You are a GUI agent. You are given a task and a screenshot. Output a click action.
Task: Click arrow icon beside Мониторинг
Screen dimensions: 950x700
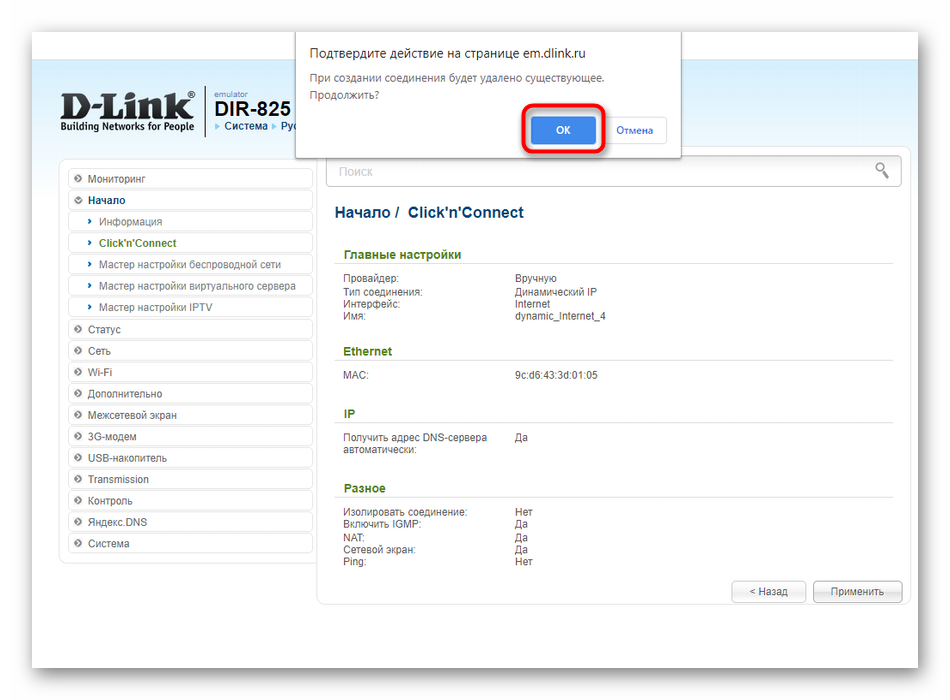tap(78, 179)
